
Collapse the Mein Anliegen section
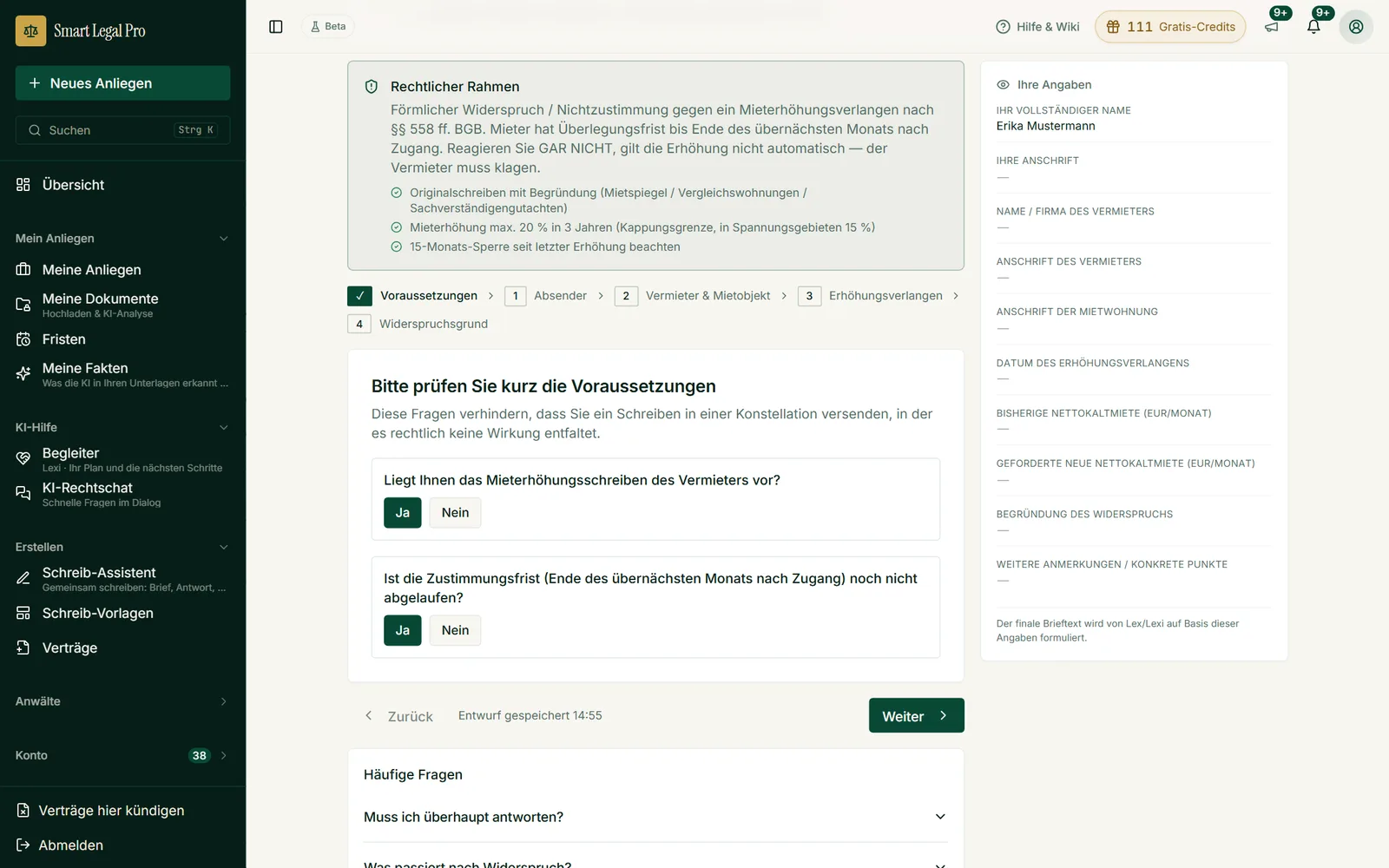pyautogui.click(x=122, y=239)
